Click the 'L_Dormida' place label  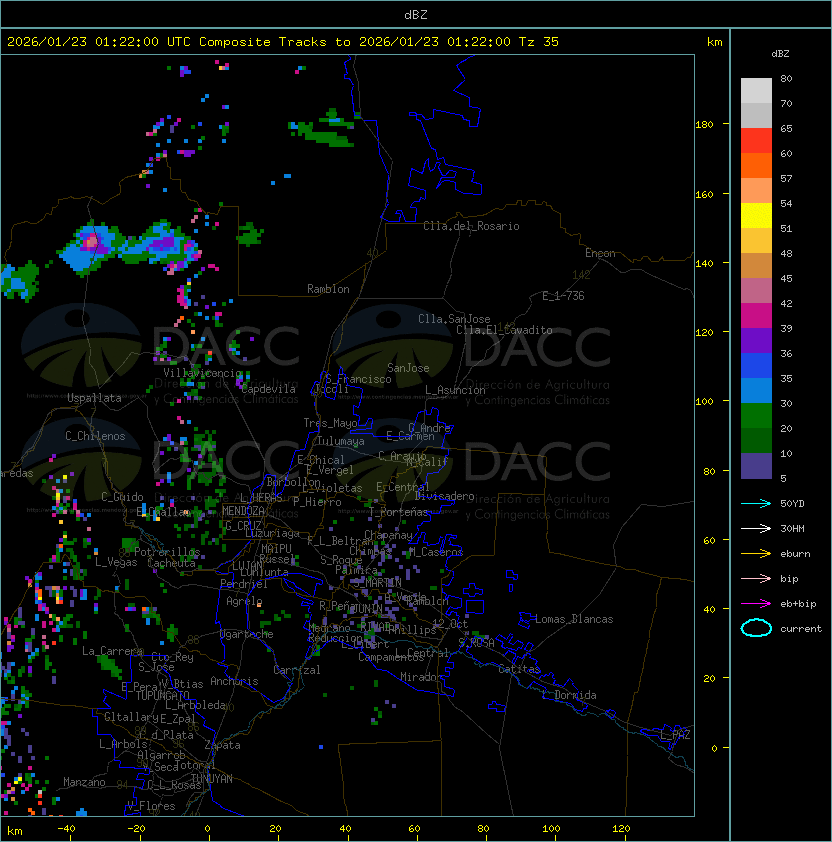coord(569,695)
